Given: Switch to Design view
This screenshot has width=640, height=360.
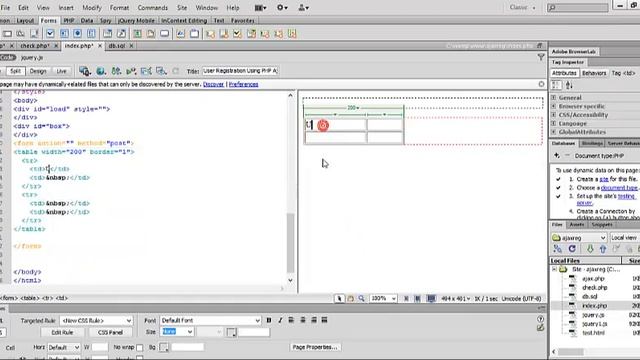Looking at the screenshot, I should pos(38,71).
